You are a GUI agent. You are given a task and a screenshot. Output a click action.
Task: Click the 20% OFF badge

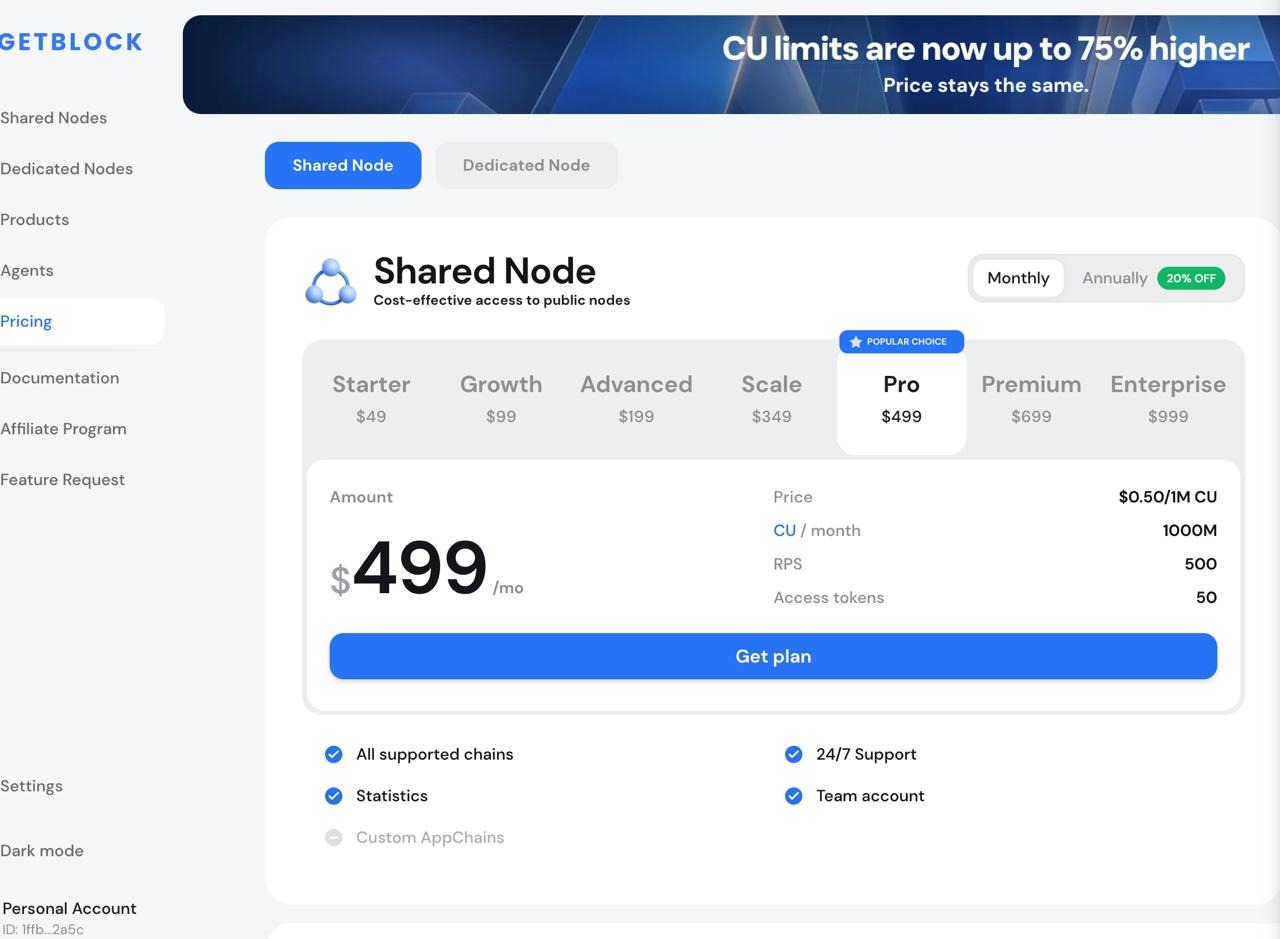point(1191,278)
